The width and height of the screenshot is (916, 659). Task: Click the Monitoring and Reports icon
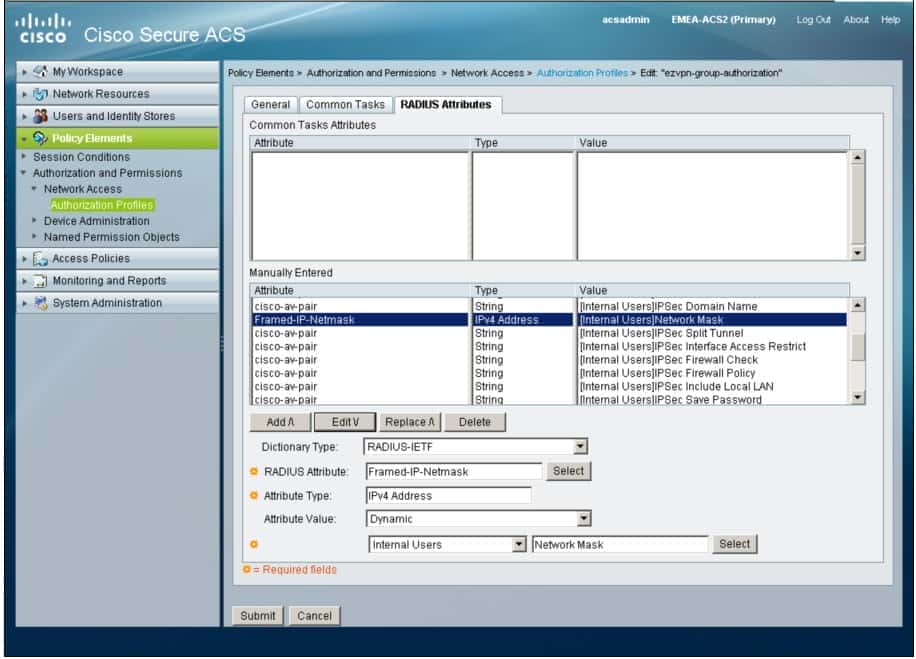(x=40, y=280)
